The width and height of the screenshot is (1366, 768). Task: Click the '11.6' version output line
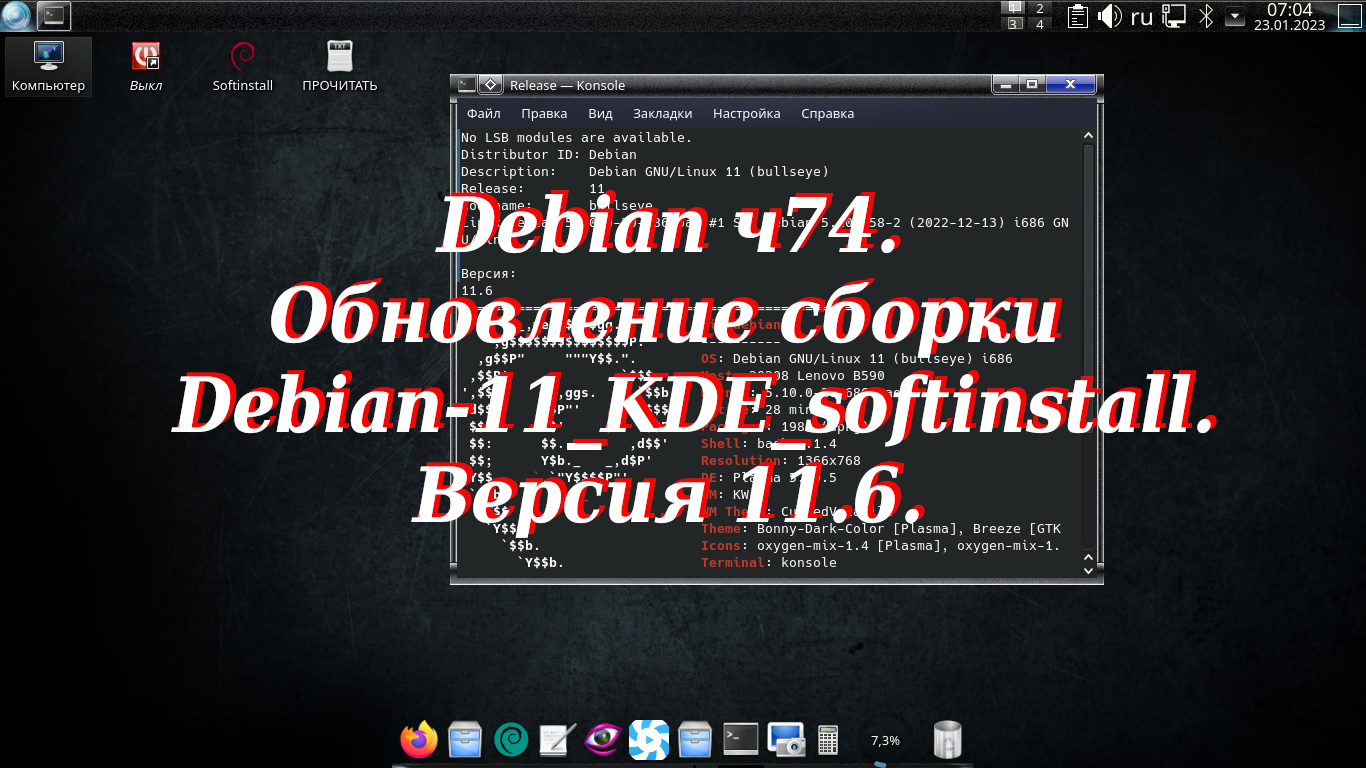[476, 290]
